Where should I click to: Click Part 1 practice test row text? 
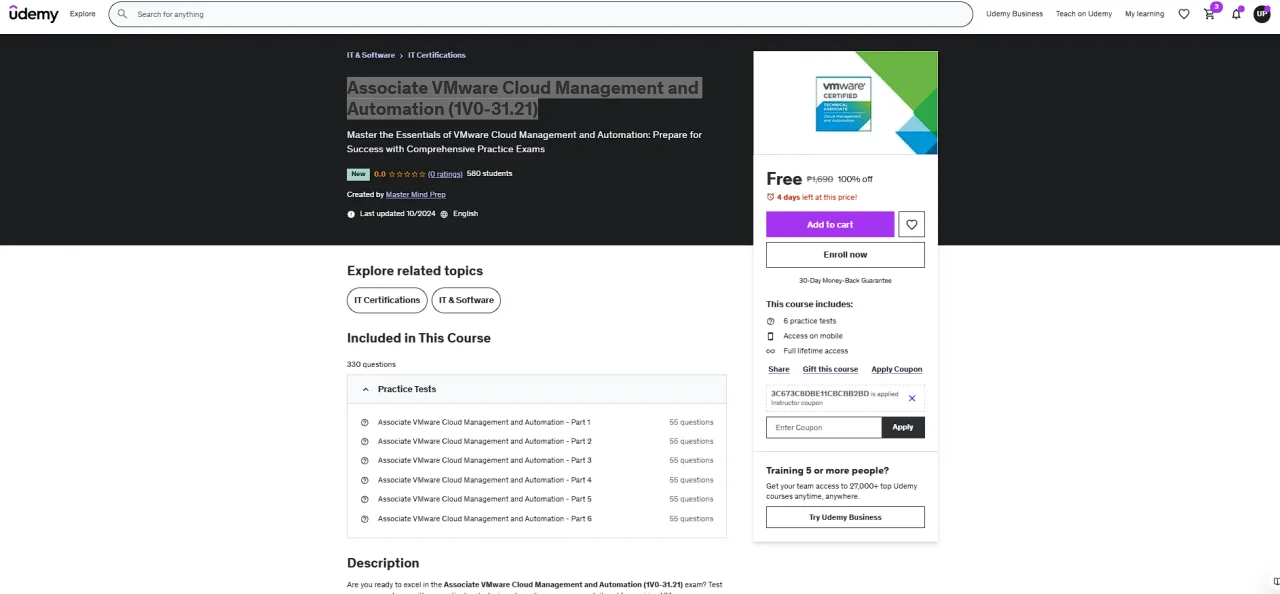[484, 422]
